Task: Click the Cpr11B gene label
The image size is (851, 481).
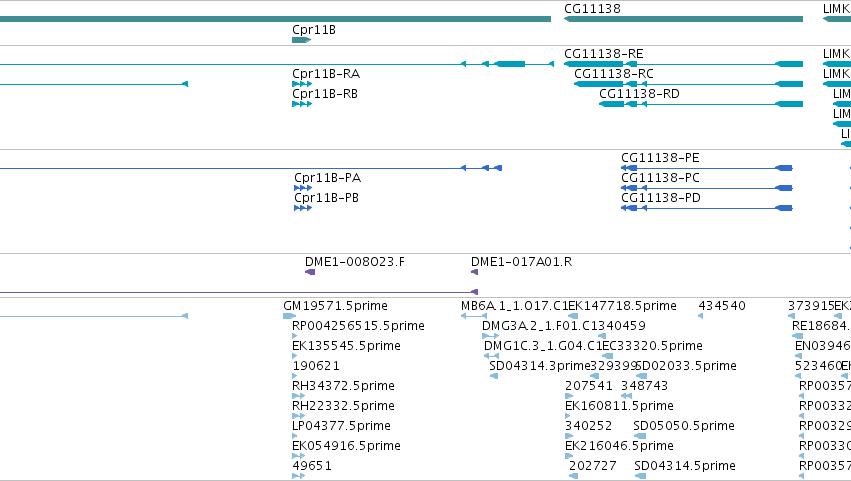Action: click(314, 30)
